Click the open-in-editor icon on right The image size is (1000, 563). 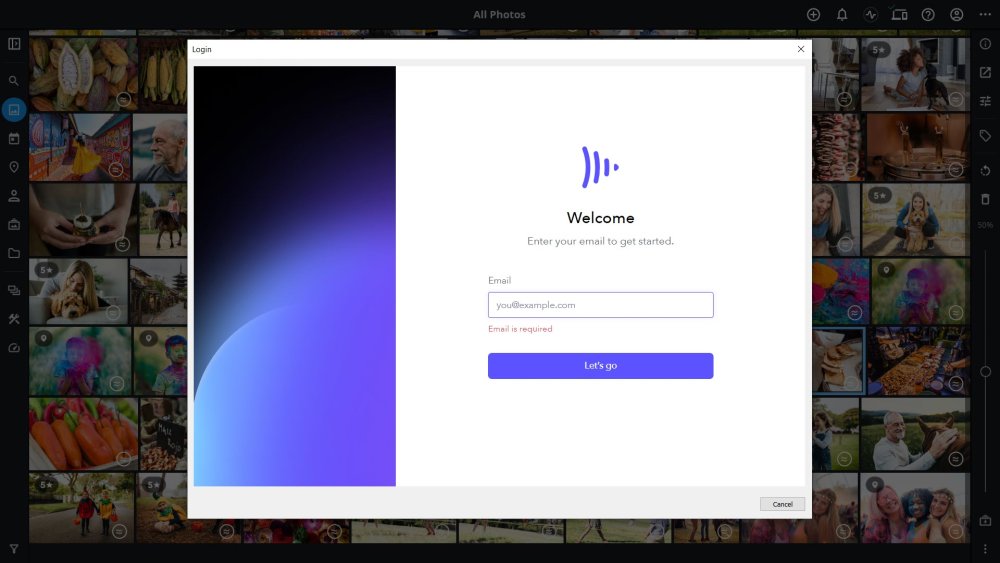985,73
